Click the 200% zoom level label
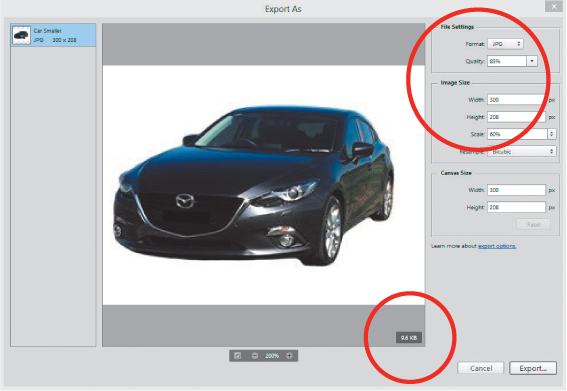Image resolution: width=567 pixels, height=391 pixels. tap(272, 356)
